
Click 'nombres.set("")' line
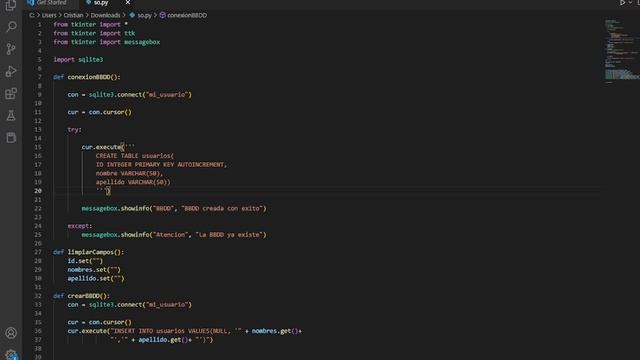click(x=94, y=269)
